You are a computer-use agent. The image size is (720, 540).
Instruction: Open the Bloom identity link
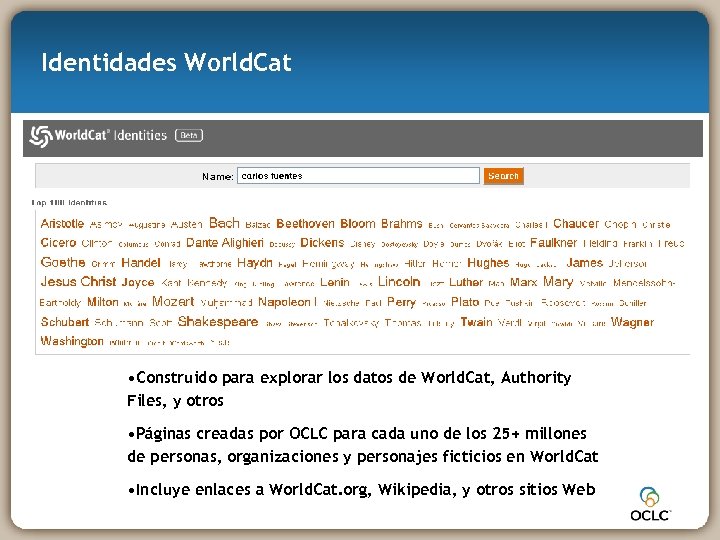click(x=358, y=224)
